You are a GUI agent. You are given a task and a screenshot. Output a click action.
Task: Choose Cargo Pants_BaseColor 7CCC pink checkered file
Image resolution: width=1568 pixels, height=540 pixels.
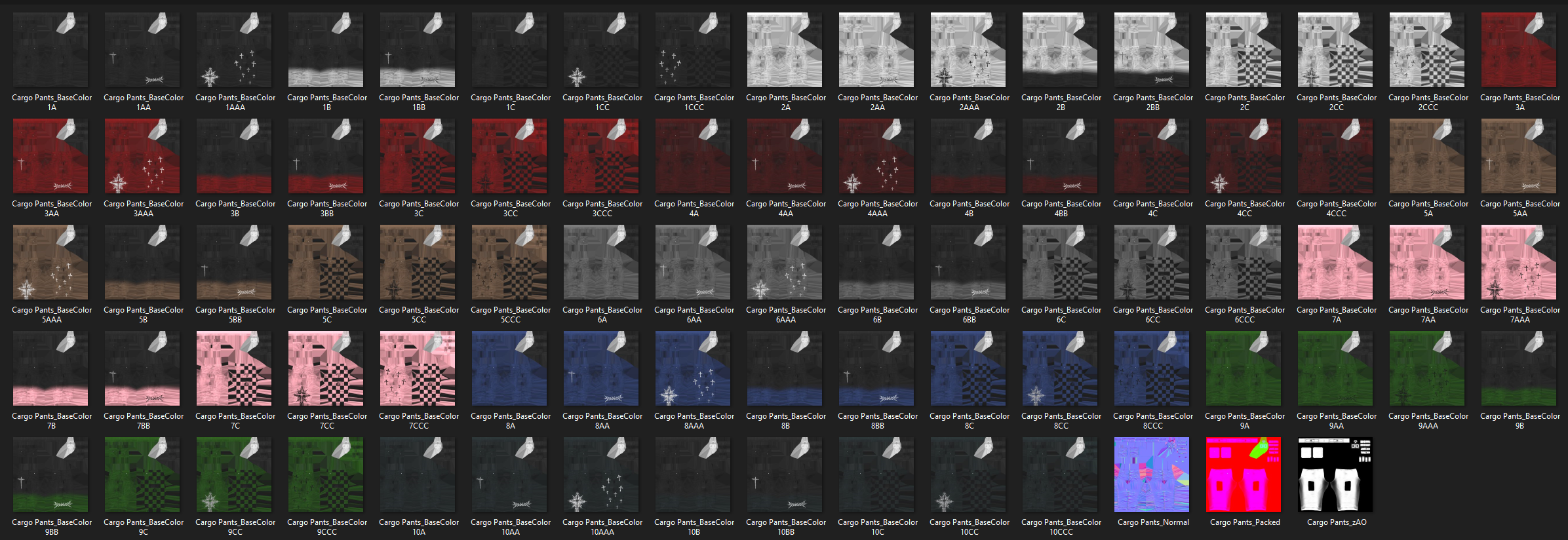(418, 368)
